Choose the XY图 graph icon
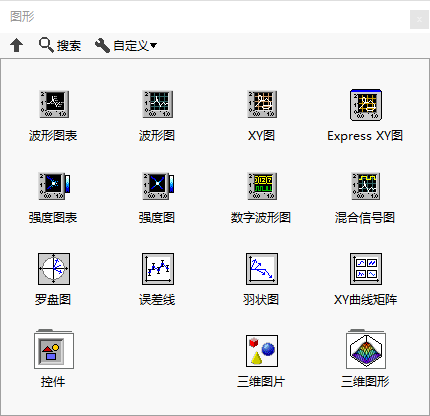Viewport: 430px width, 416px height. [x=262, y=104]
